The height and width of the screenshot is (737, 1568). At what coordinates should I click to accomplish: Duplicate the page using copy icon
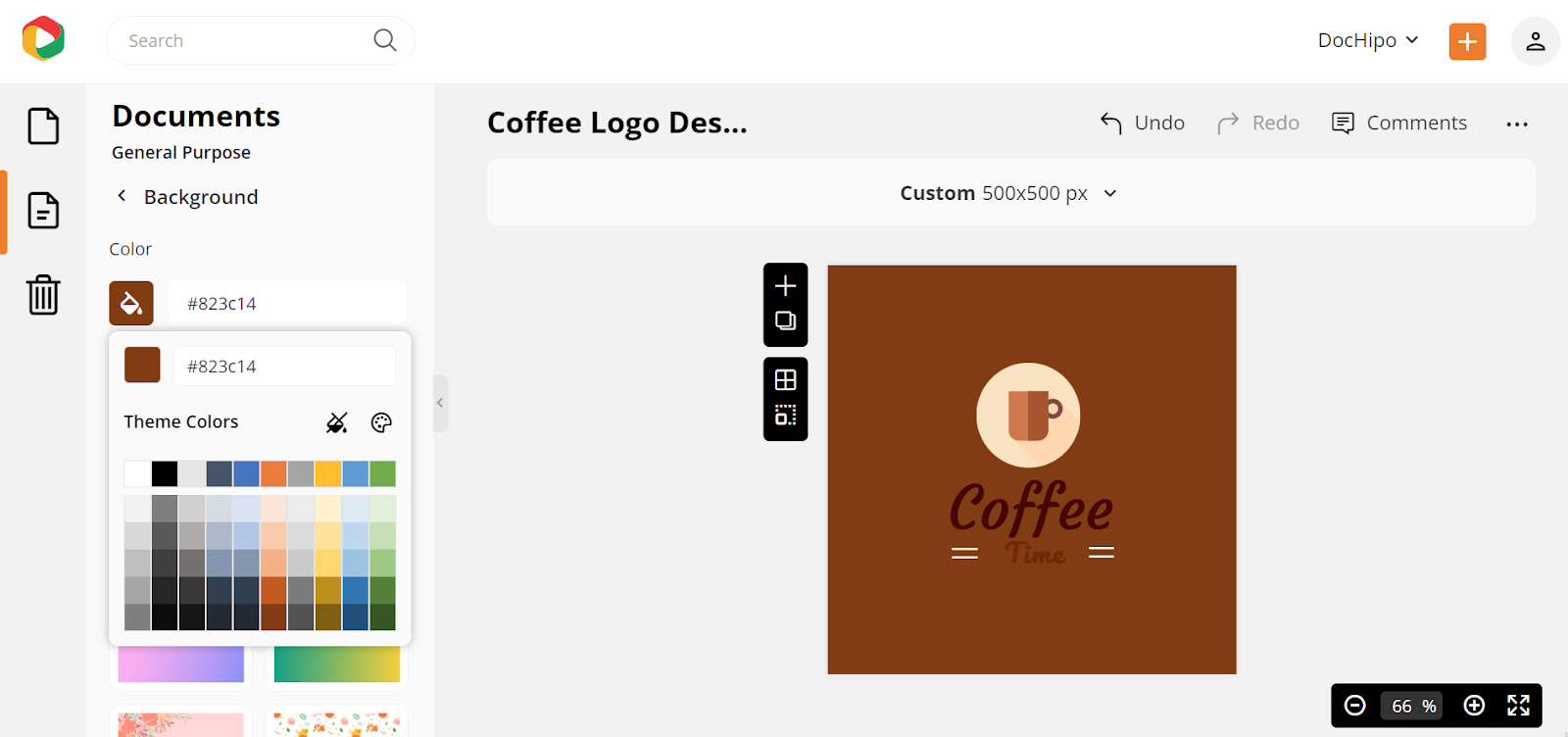[x=785, y=321]
